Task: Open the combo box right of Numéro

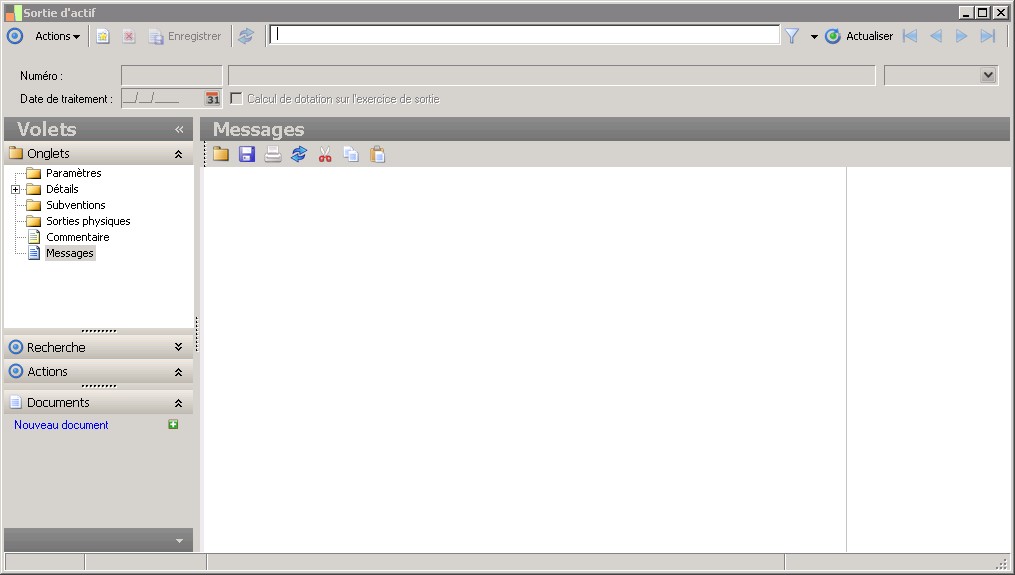Action: click(x=988, y=76)
